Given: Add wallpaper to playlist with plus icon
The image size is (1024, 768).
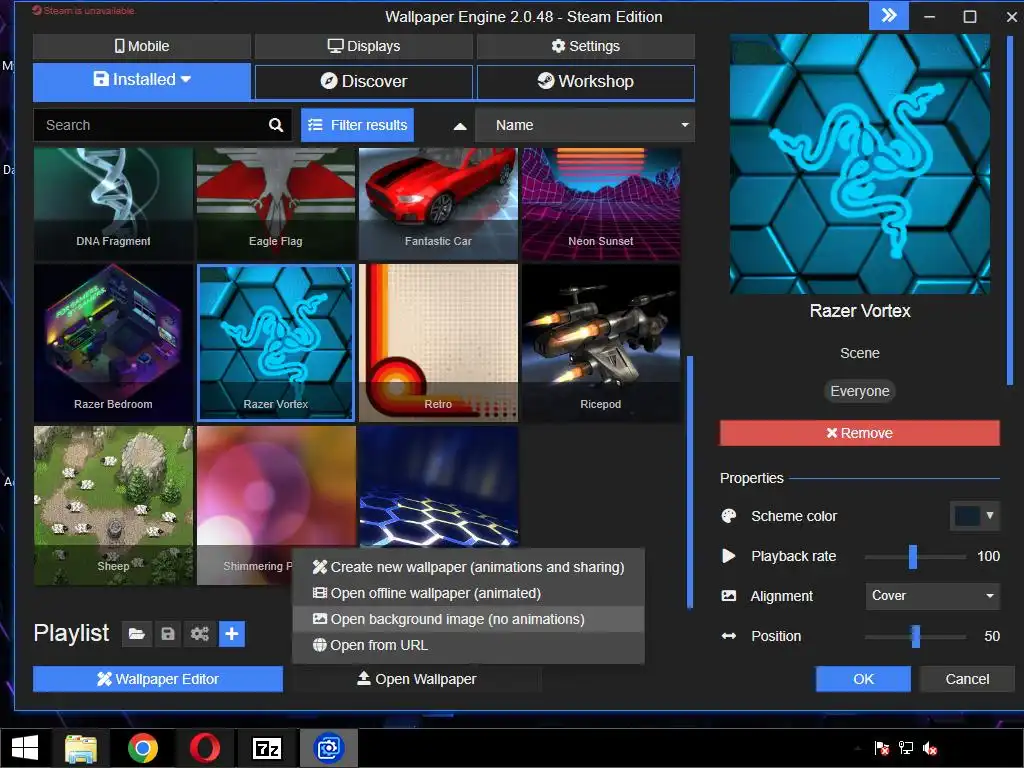Looking at the screenshot, I should 232,634.
